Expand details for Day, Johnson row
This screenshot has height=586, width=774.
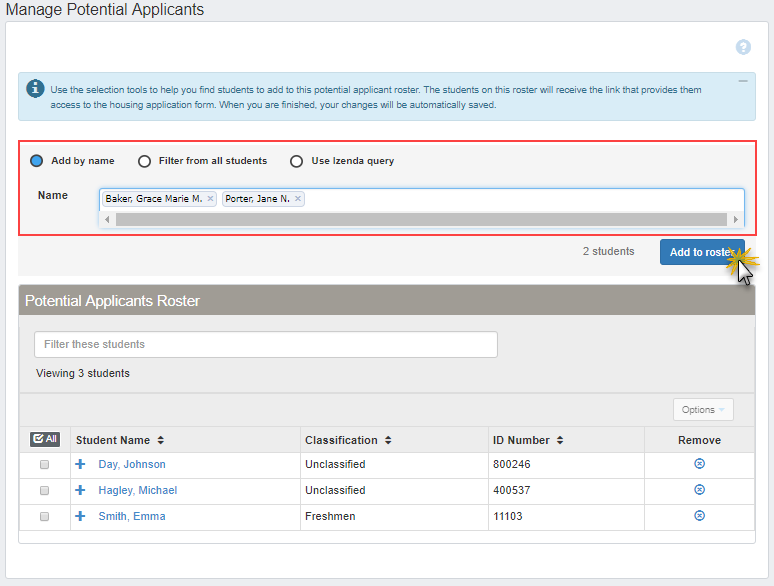[x=80, y=464]
